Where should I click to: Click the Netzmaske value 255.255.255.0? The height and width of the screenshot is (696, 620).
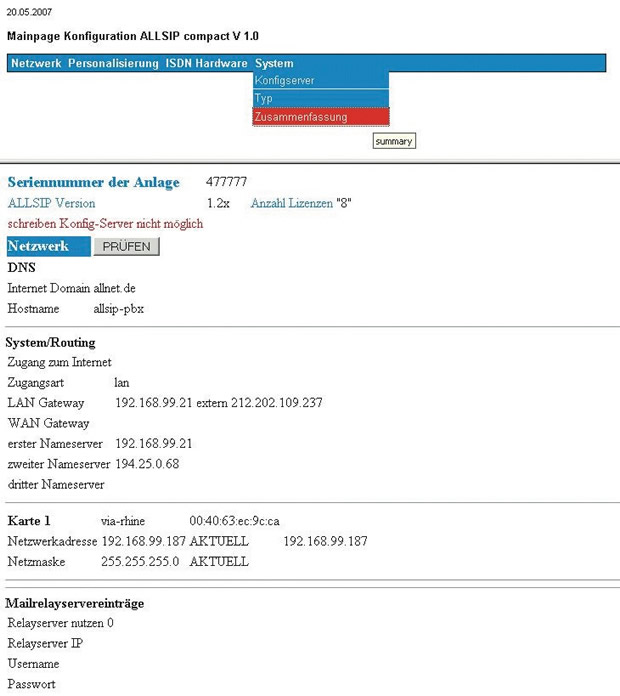coord(140,562)
